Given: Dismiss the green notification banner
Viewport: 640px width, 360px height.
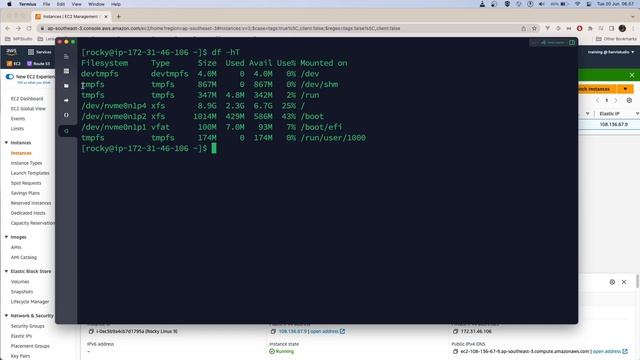Looking at the screenshot, I should tap(632, 75).
